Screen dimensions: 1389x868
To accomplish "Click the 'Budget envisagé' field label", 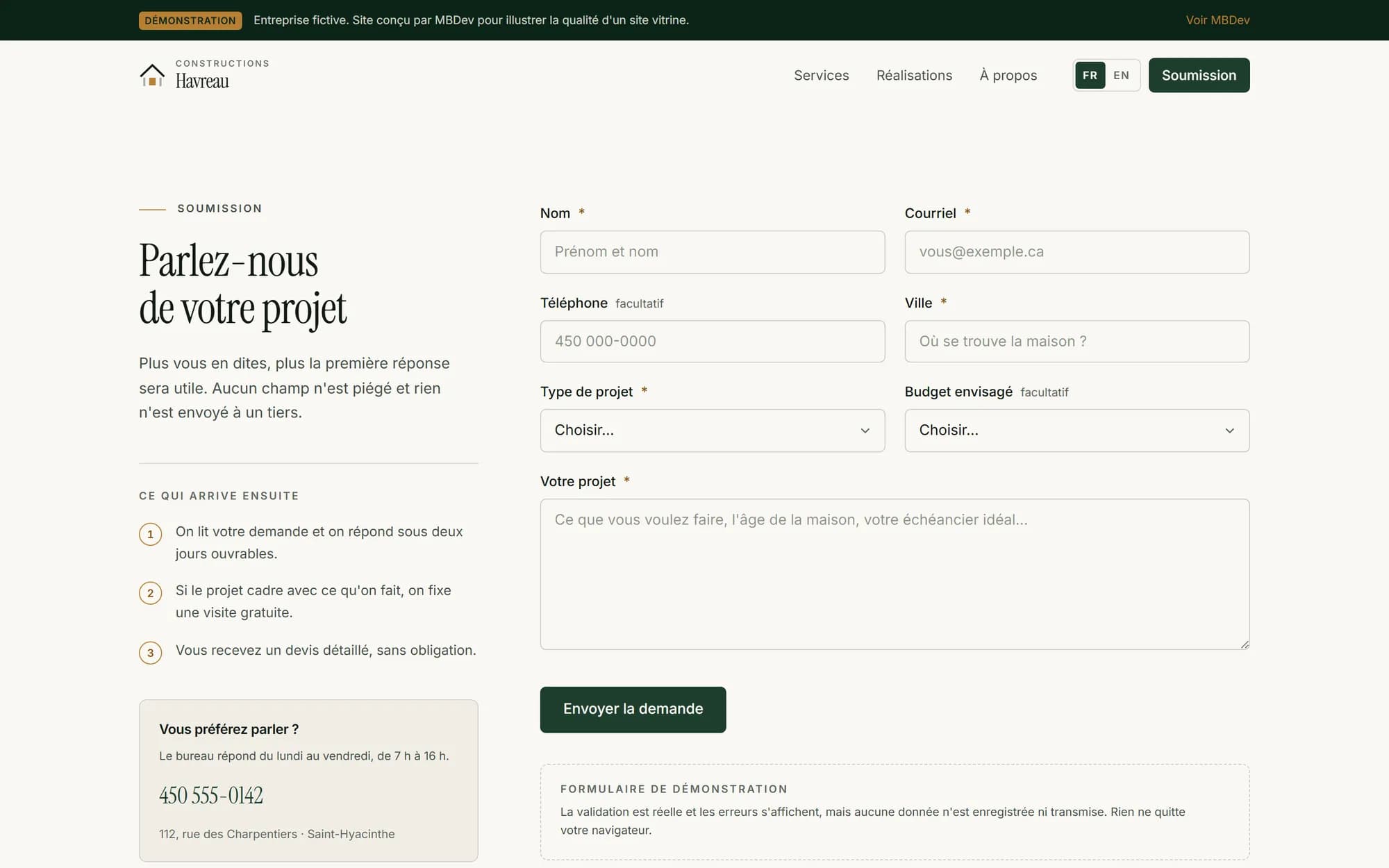I will coord(958,392).
